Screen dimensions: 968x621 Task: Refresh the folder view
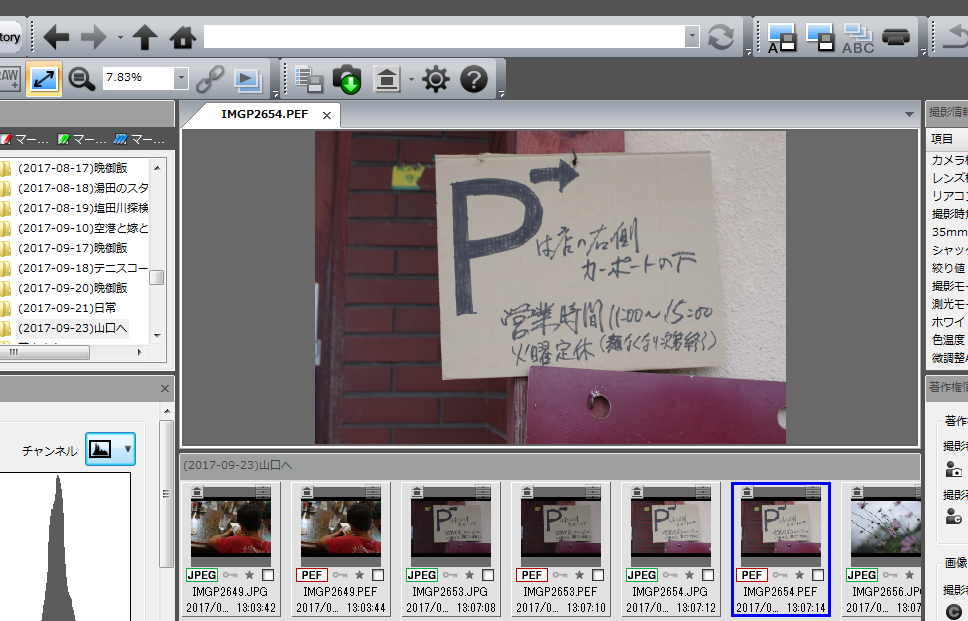pos(720,38)
